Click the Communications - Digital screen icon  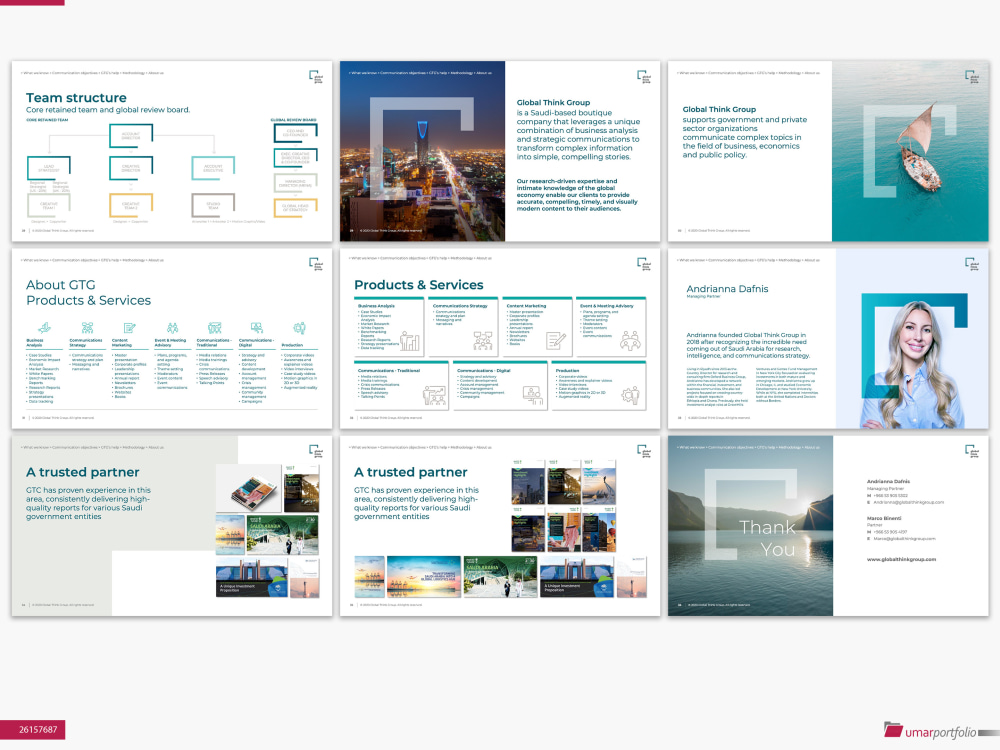[x=256, y=327]
